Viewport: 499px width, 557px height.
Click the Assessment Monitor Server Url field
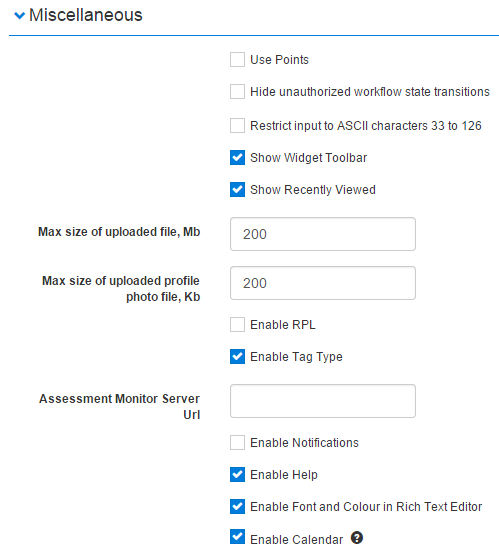(323, 401)
